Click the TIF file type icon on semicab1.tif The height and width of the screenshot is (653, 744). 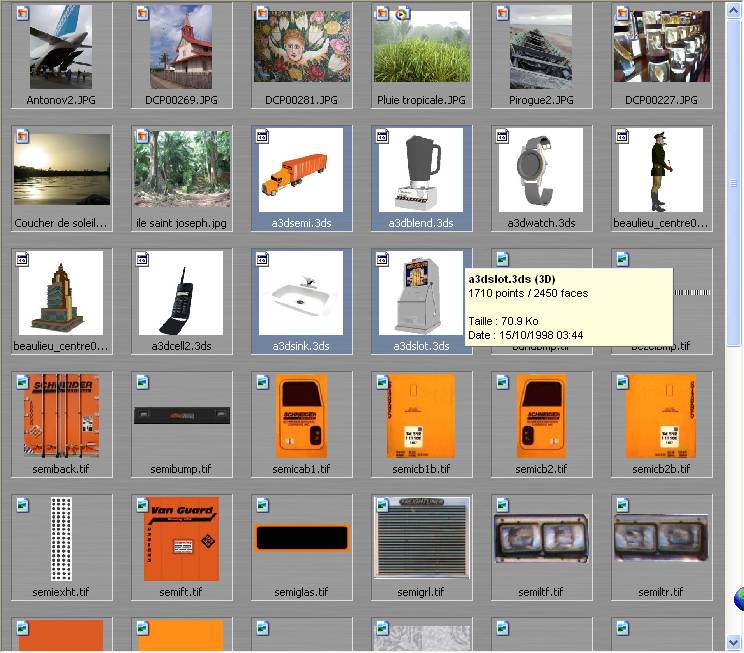point(262,382)
